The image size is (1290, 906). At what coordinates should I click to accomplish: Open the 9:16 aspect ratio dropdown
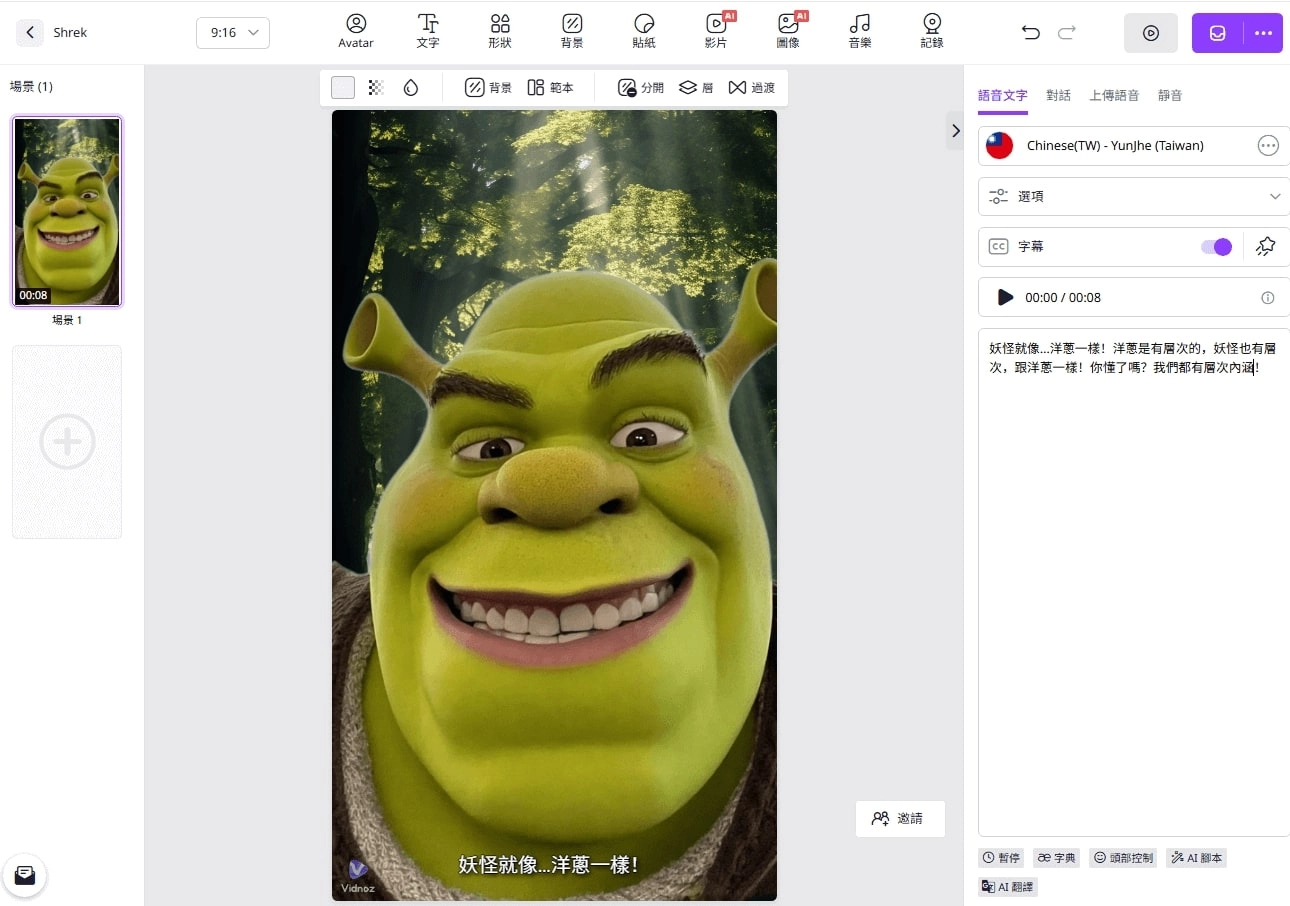pyautogui.click(x=233, y=33)
